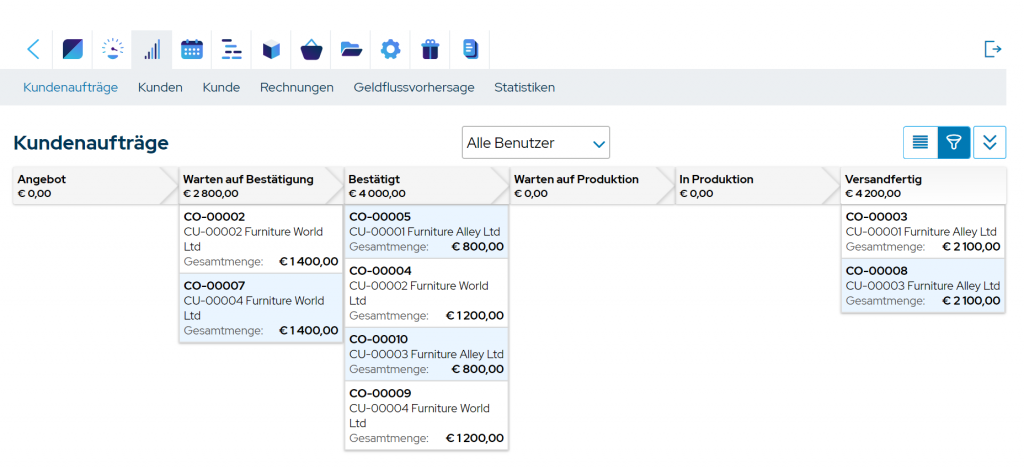1024x468 pixels.
Task: Expand all with double chevron button
Action: 989,143
